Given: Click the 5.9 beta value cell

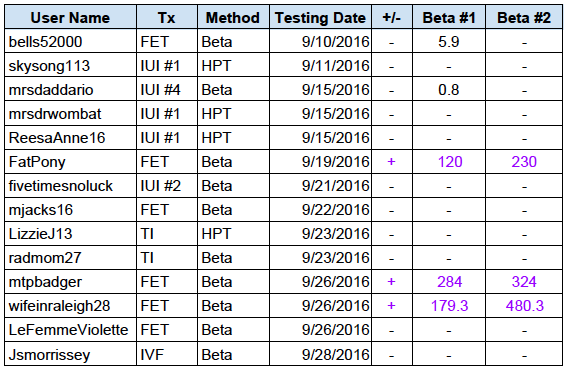Looking at the screenshot, I should tap(449, 42).
